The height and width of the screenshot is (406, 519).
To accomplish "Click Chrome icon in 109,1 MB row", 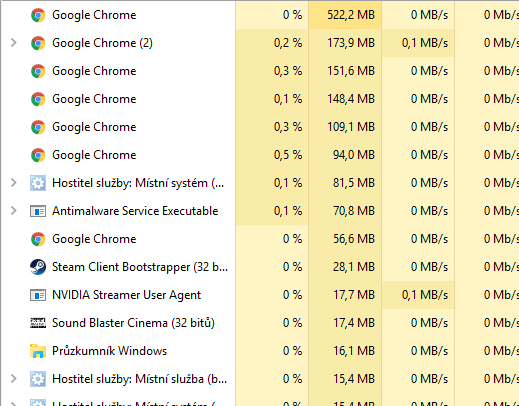I will click(38, 127).
